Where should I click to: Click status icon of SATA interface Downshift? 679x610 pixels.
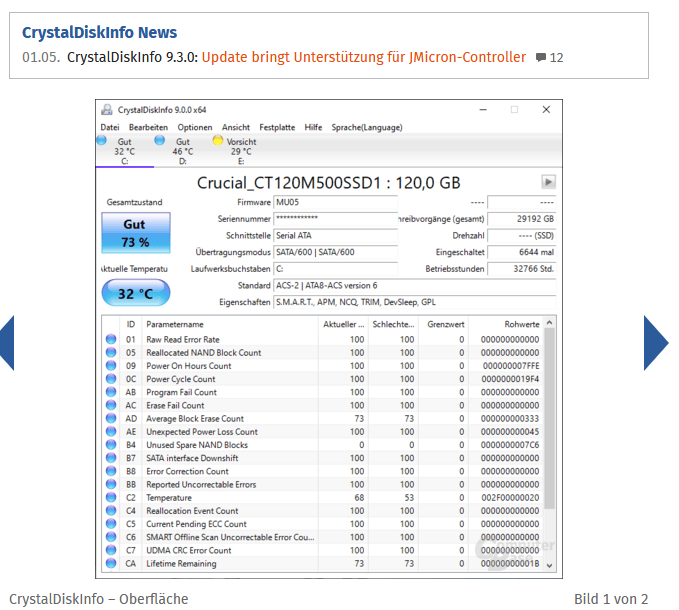click(111, 458)
